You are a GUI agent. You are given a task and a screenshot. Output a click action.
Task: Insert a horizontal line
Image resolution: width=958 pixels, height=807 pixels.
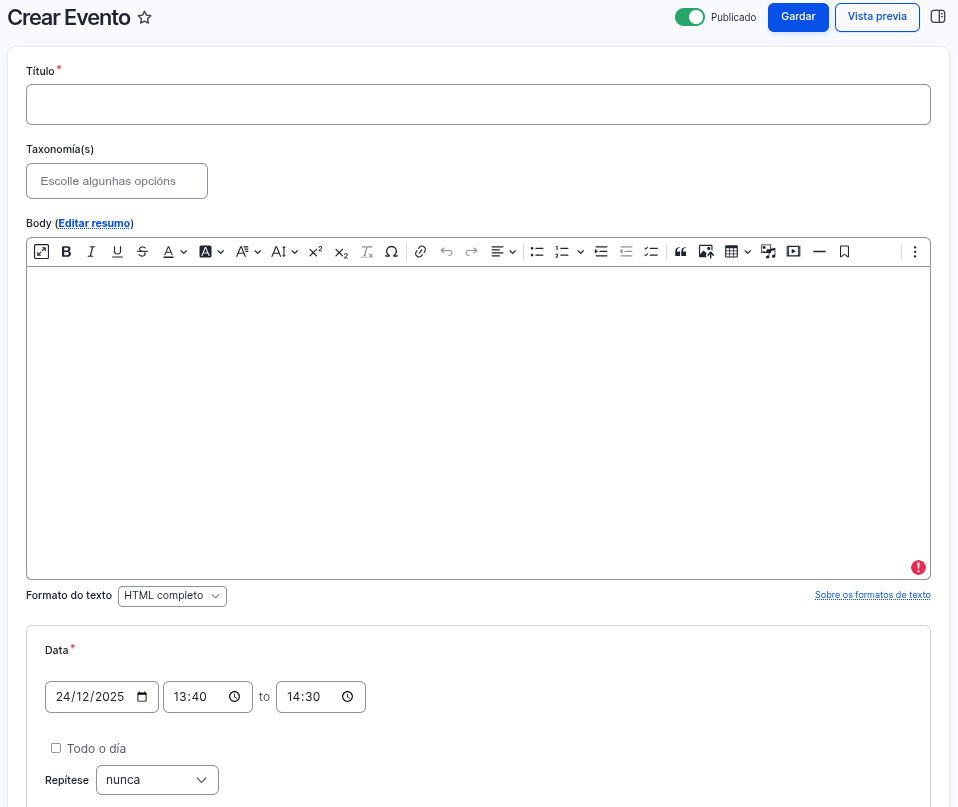(819, 252)
